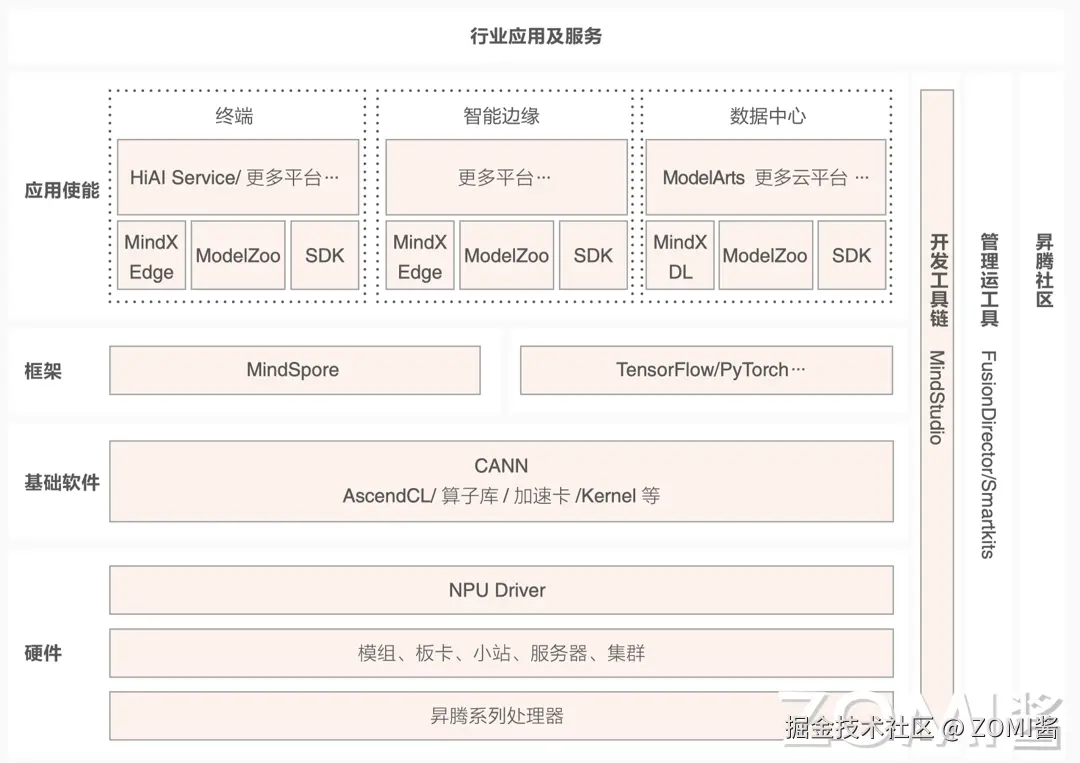Click ModelZoo box under 智能边缘

[x=506, y=255]
